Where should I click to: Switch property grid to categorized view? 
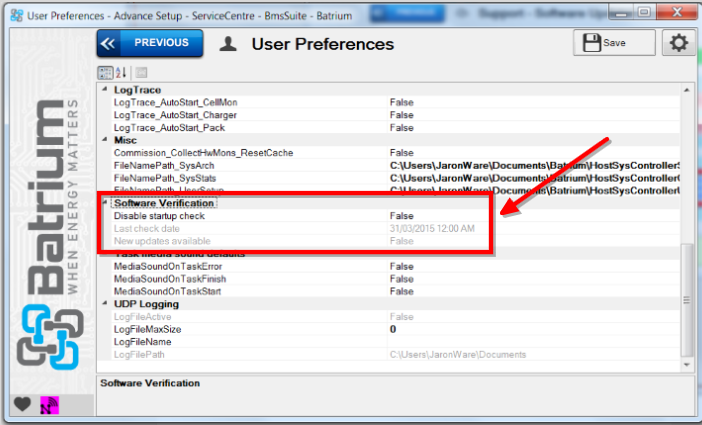coord(106,73)
